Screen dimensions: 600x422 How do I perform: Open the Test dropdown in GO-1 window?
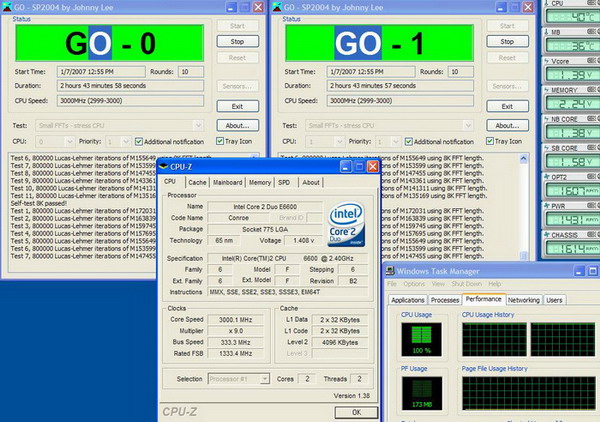pos(468,125)
